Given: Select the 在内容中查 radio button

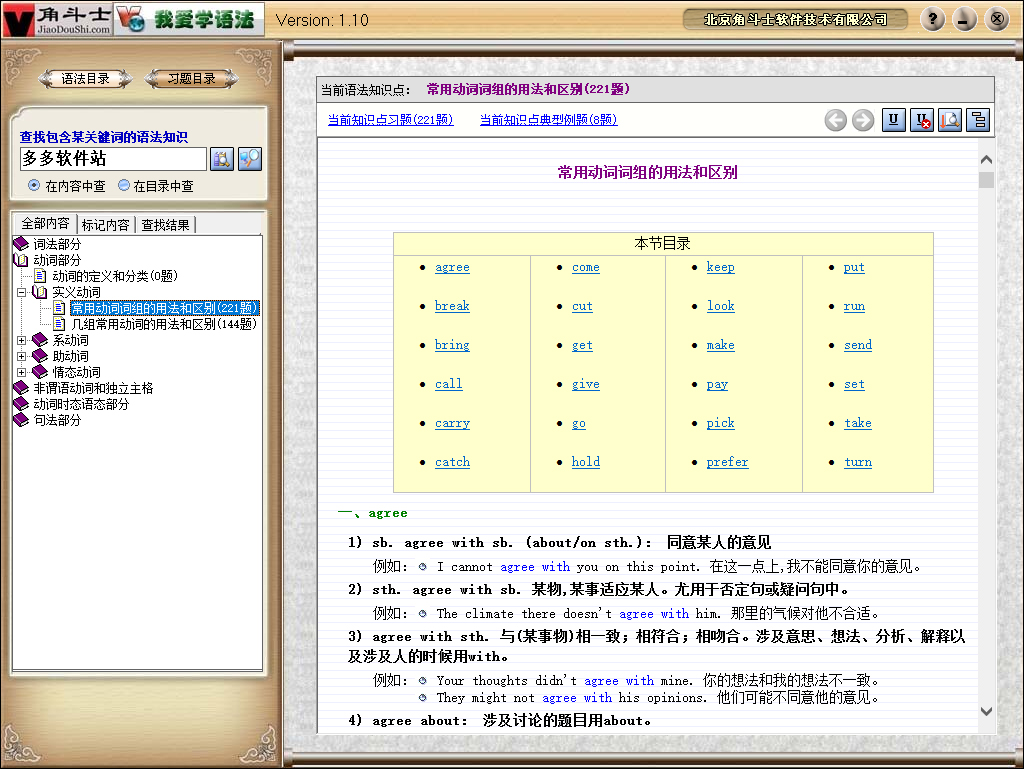Looking at the screenshot, I should pyautogui.click(x=35, y=185).
